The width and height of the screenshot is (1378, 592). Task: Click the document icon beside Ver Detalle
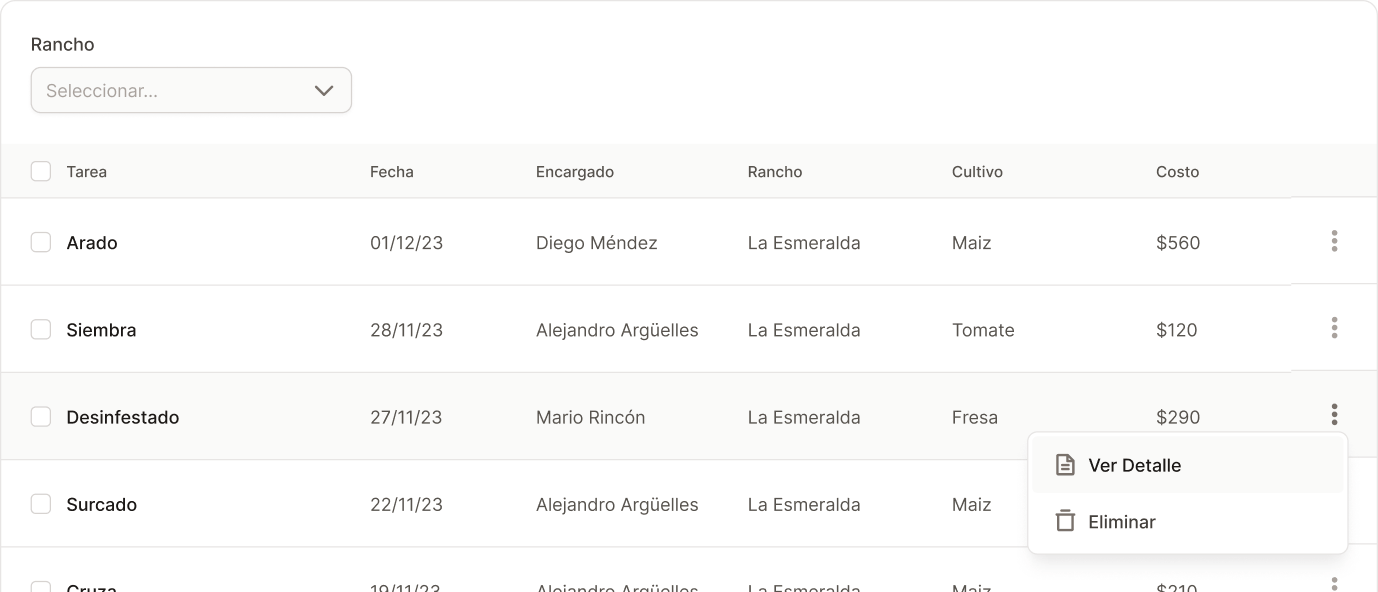tap(1065, 465)
